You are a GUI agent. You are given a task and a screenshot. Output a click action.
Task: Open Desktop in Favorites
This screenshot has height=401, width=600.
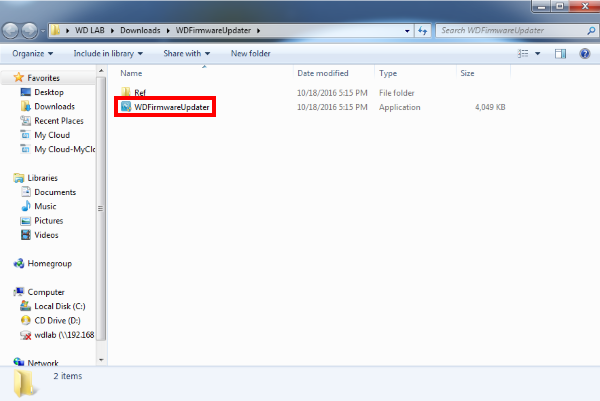click(x=49, y=92)
